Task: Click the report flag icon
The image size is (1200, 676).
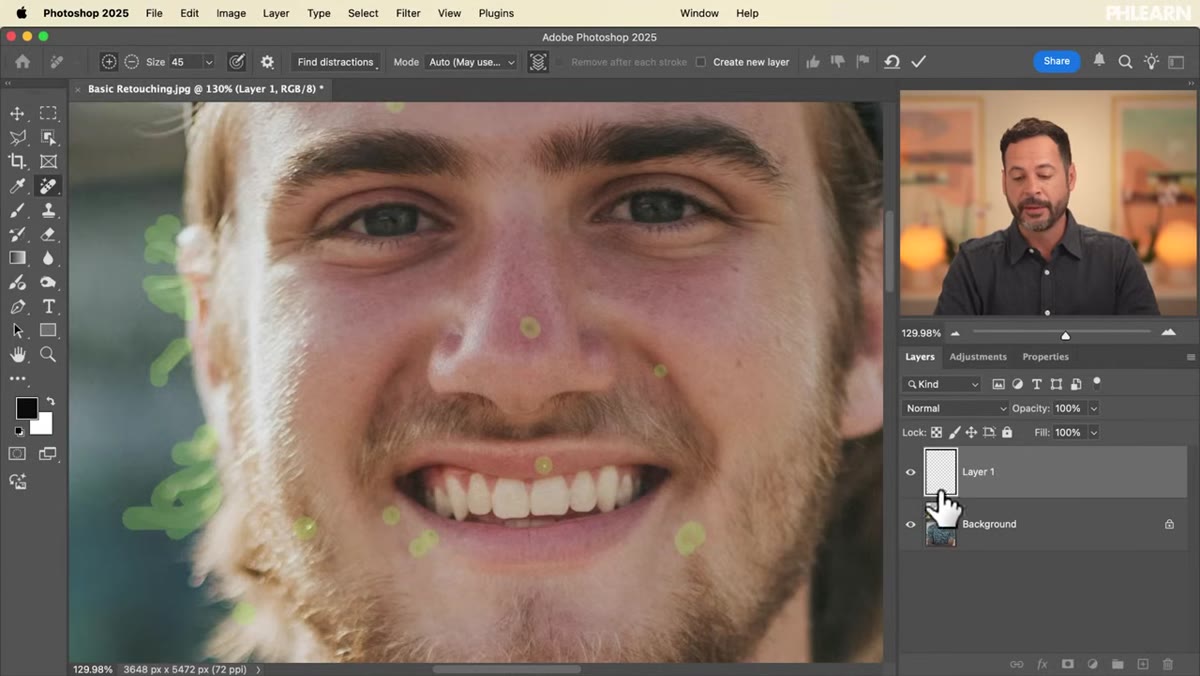Action: point(862,62)
